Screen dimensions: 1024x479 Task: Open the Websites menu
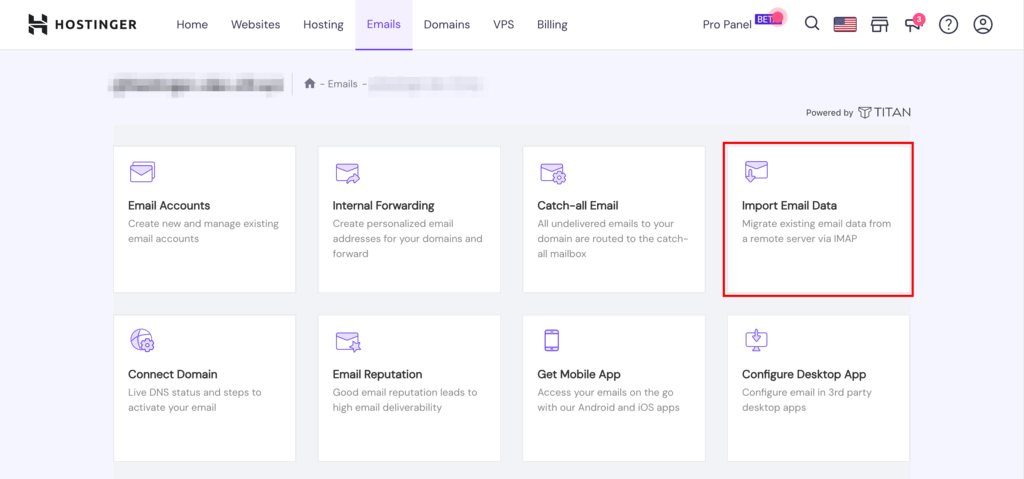click(255, 24)
